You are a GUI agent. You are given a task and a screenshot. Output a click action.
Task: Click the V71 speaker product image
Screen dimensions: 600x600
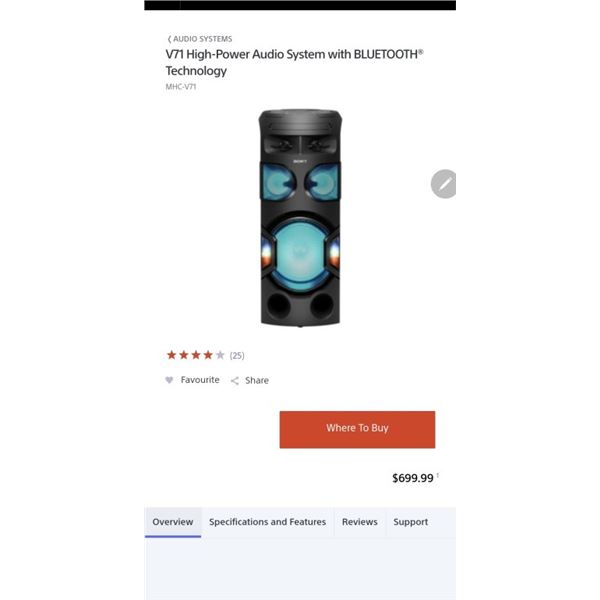[300, 218]
